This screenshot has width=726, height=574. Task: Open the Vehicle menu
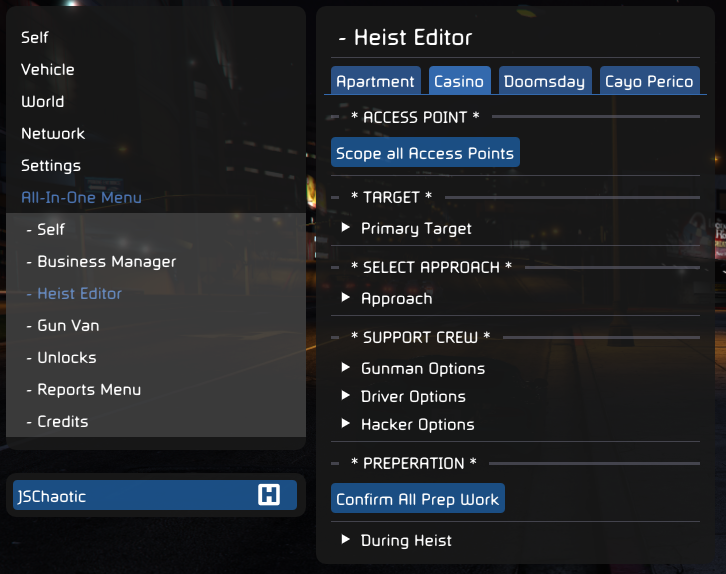[48, 70]
